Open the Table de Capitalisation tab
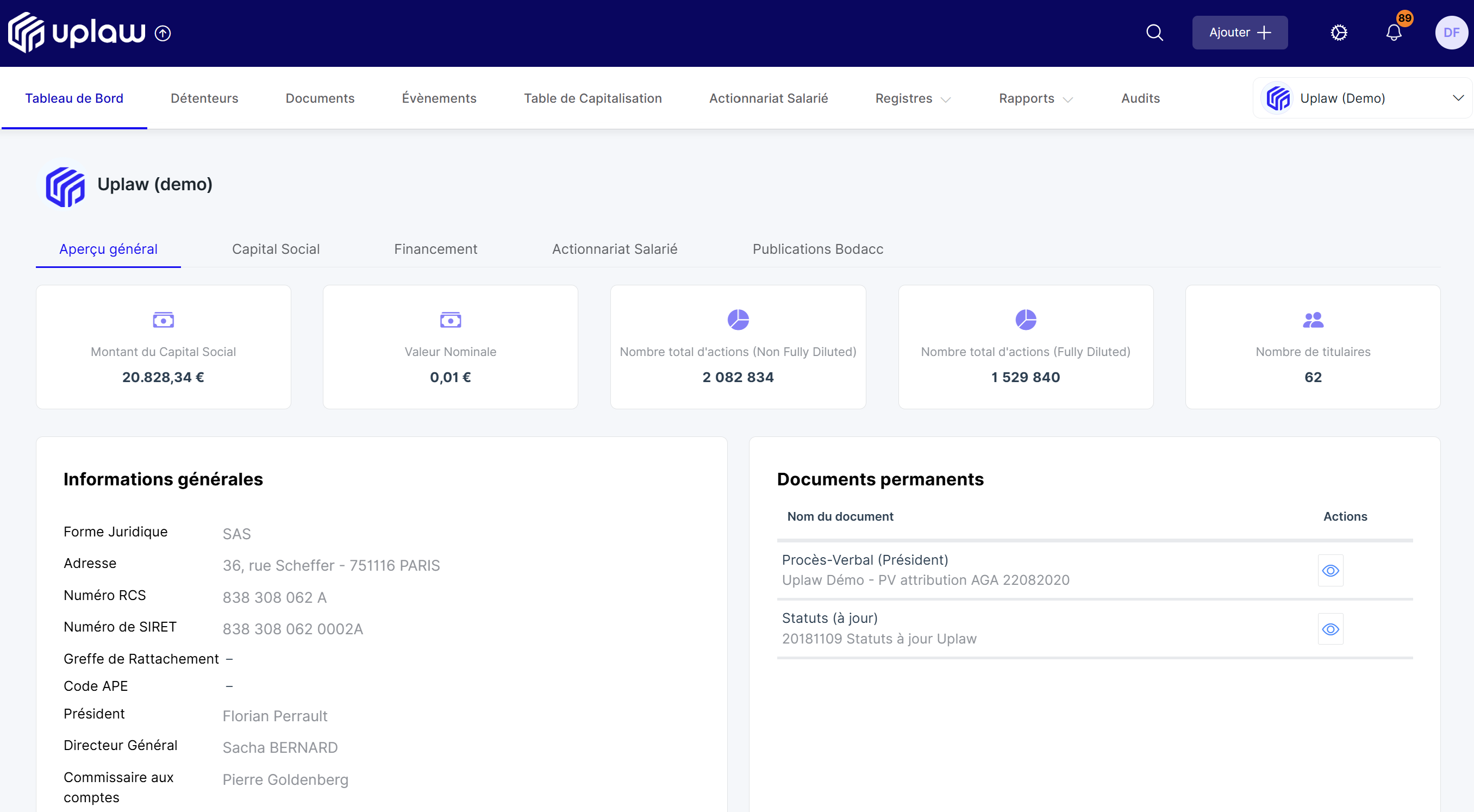Viewport: 1474px width, 812px height. (593, 98)
